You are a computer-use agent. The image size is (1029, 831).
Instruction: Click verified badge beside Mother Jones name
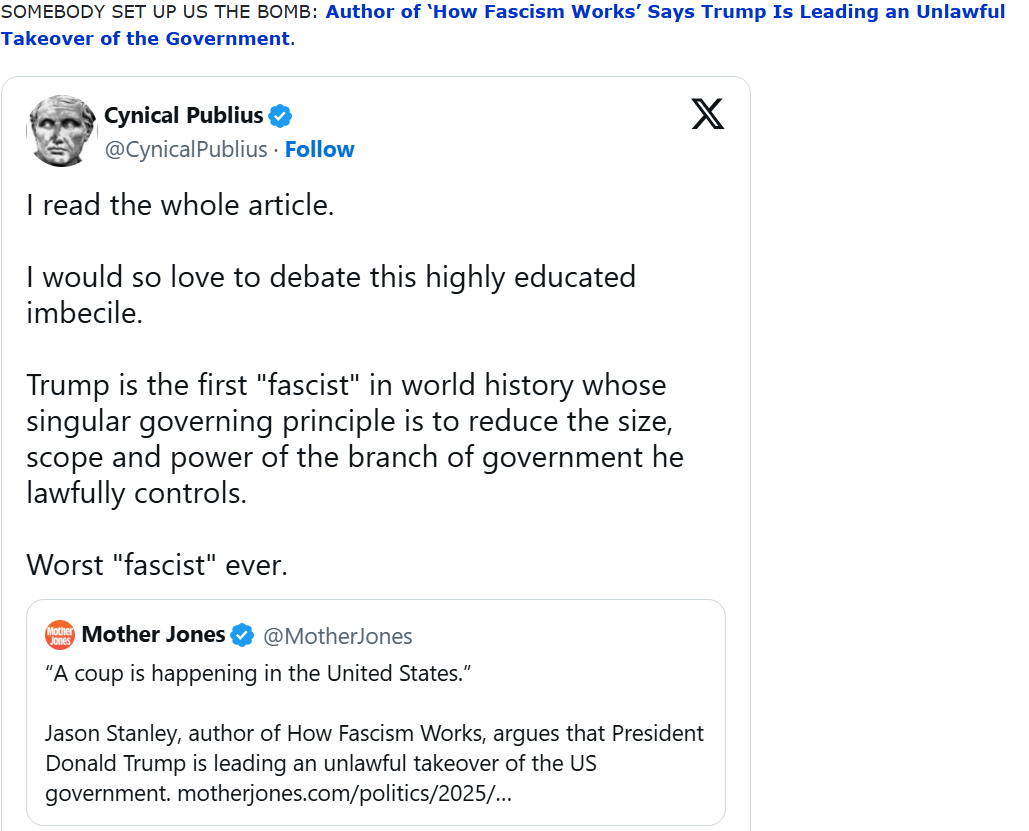242,635
